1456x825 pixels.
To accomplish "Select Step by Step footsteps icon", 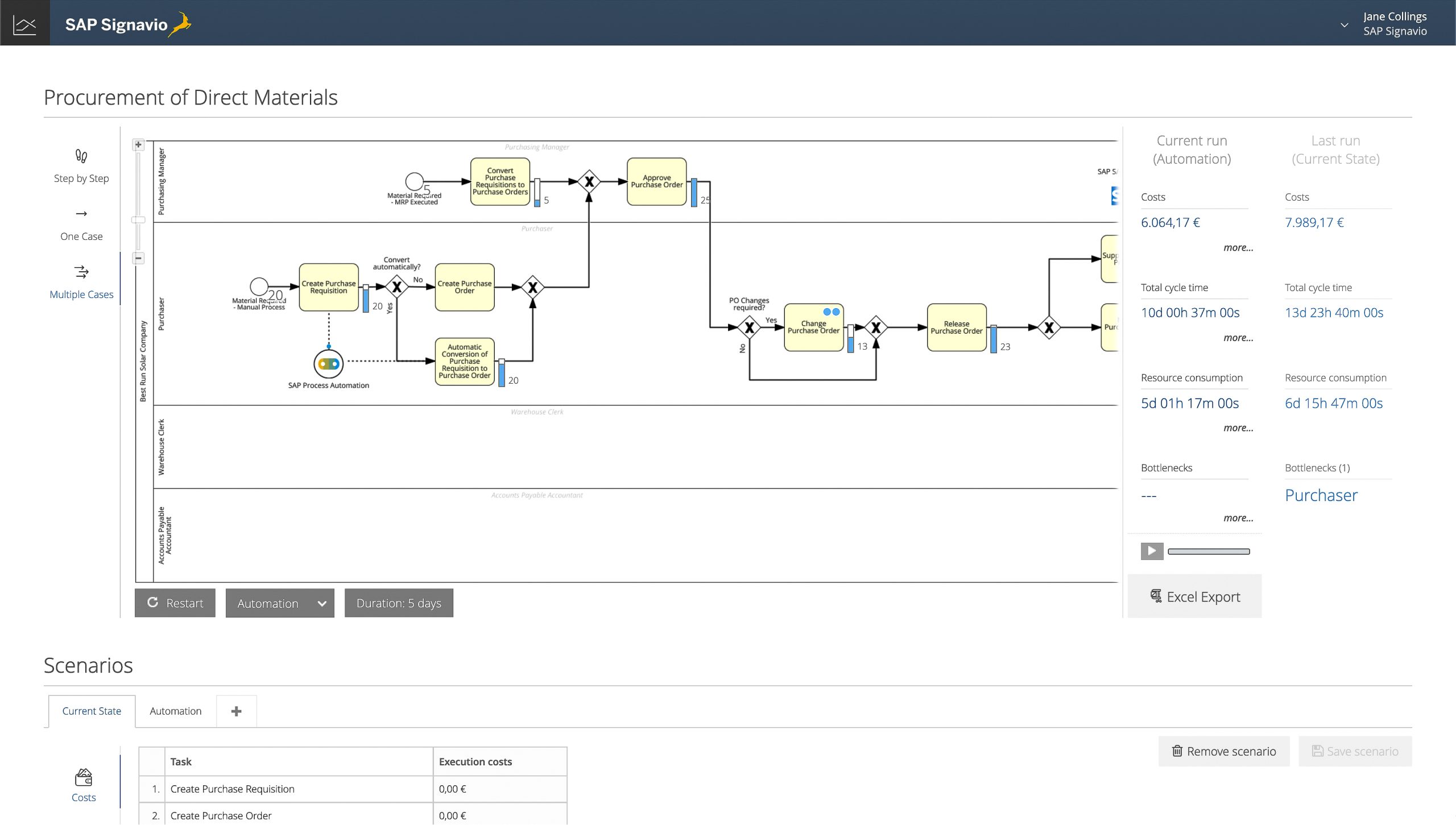I will [81, 156].
